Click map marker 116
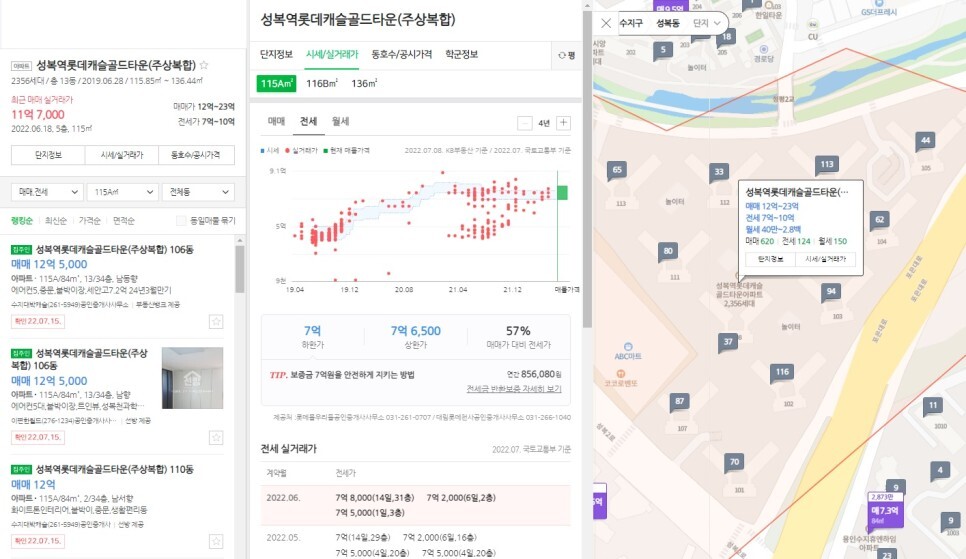Image resolution: width=966 pixels, height=559 pixels. 782,372
